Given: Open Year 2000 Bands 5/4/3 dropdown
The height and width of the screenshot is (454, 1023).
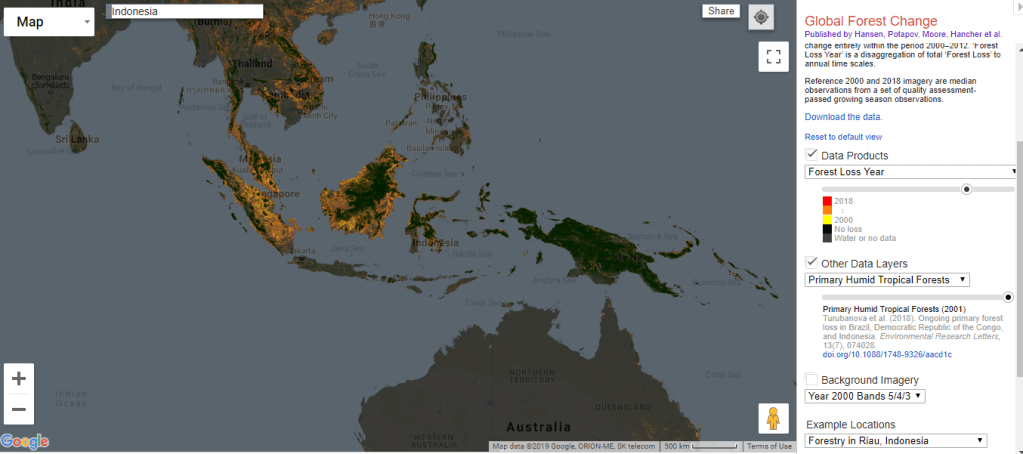Looking at the screenshot, I should coord(865,396).
